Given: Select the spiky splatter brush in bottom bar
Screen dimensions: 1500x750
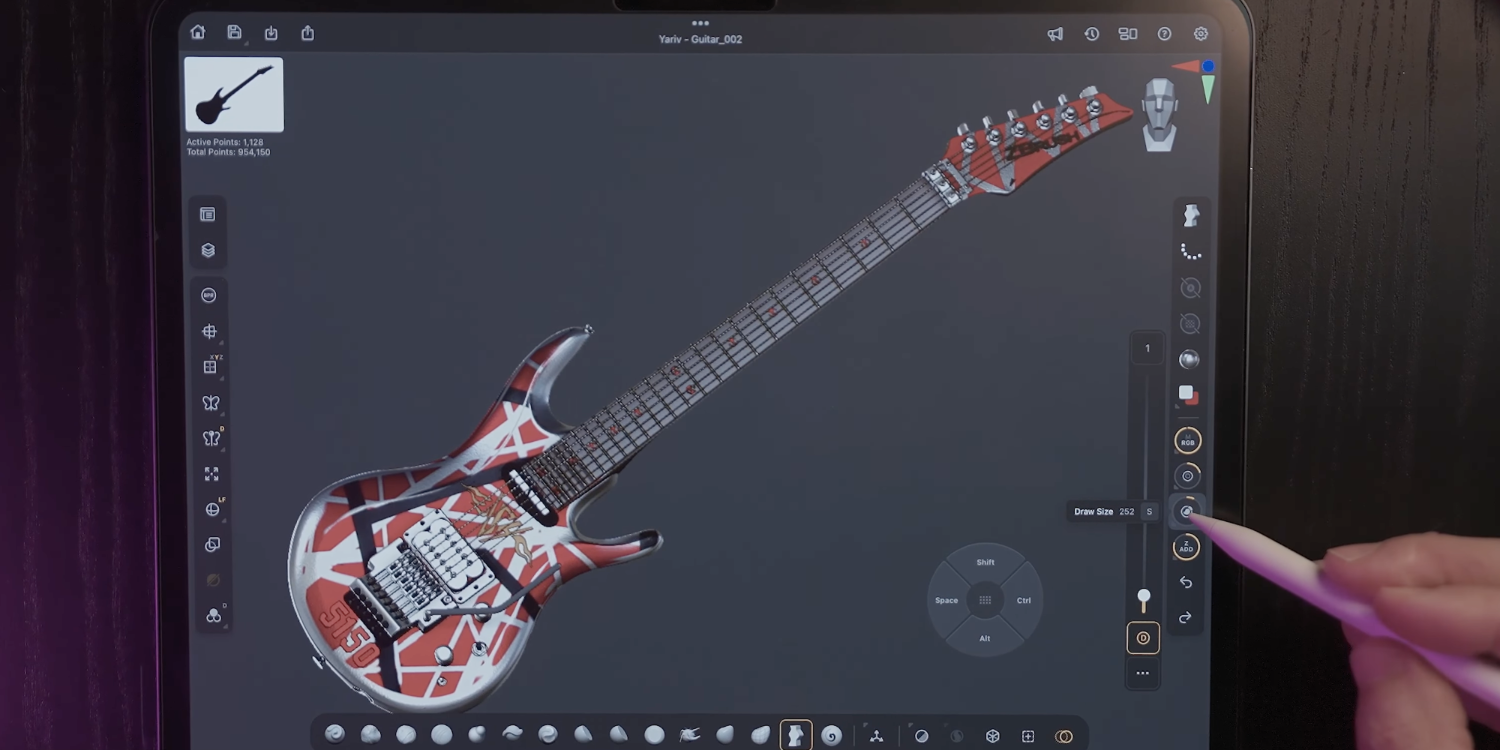Looking at the screenshot, I should click(x=689, y=735).
